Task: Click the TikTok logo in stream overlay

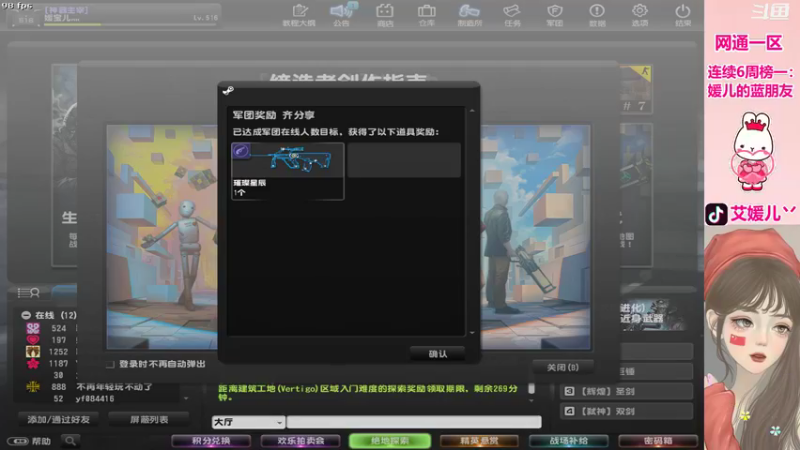Action: point(716,214)
